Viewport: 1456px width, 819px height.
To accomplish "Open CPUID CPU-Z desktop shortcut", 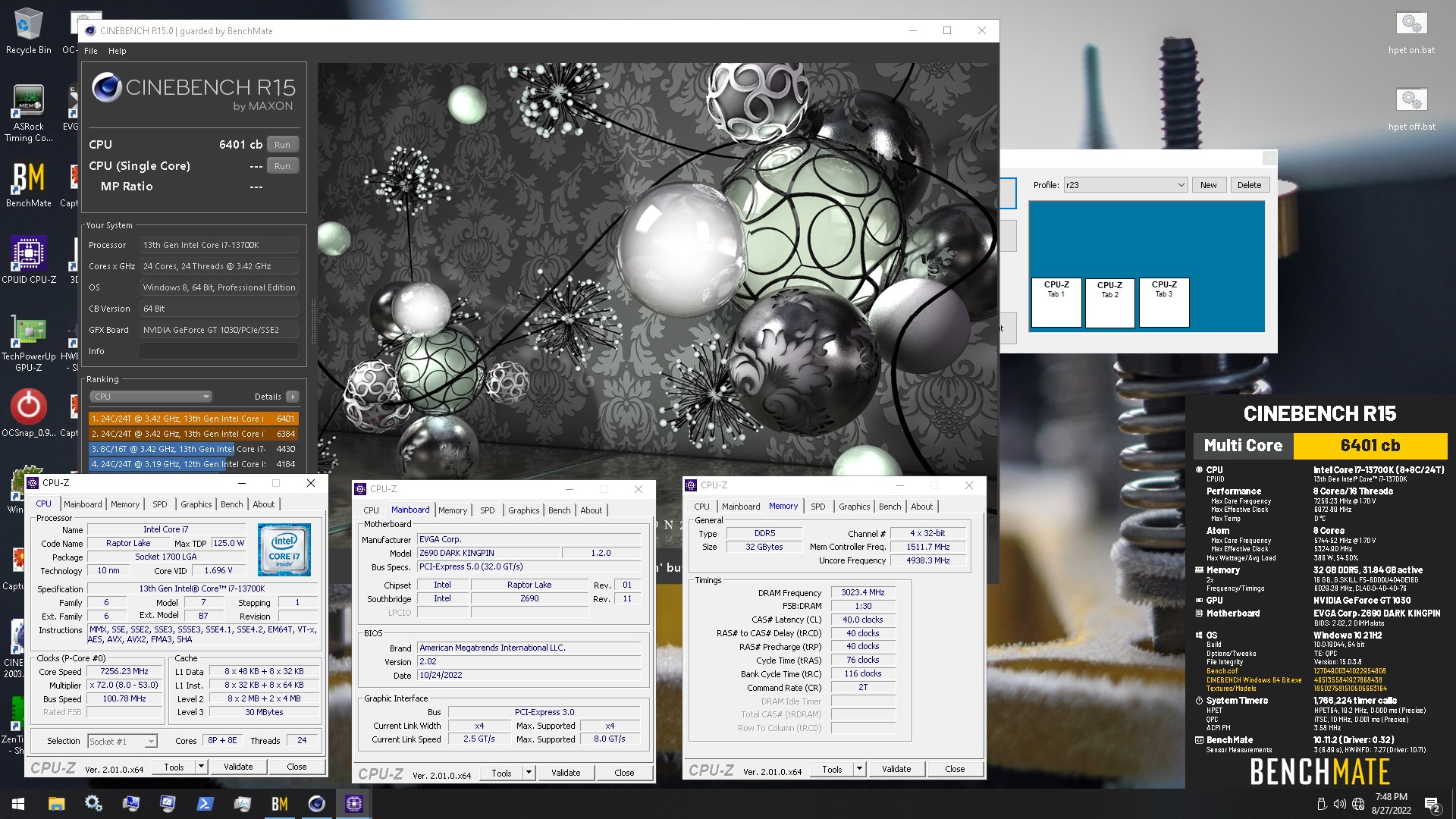I will pos(28,260).
